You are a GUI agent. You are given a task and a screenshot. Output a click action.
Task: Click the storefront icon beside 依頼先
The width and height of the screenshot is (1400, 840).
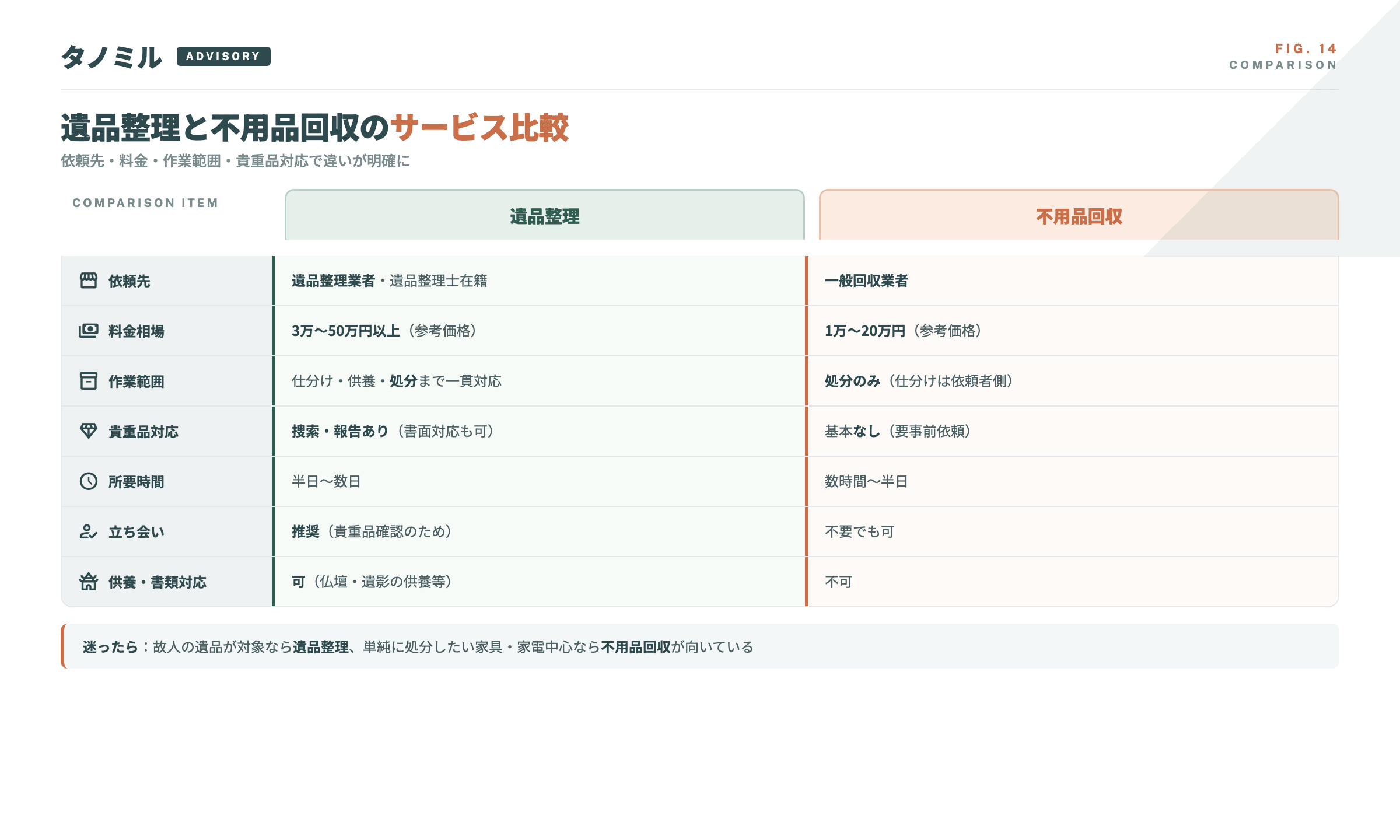coord(89,281)
